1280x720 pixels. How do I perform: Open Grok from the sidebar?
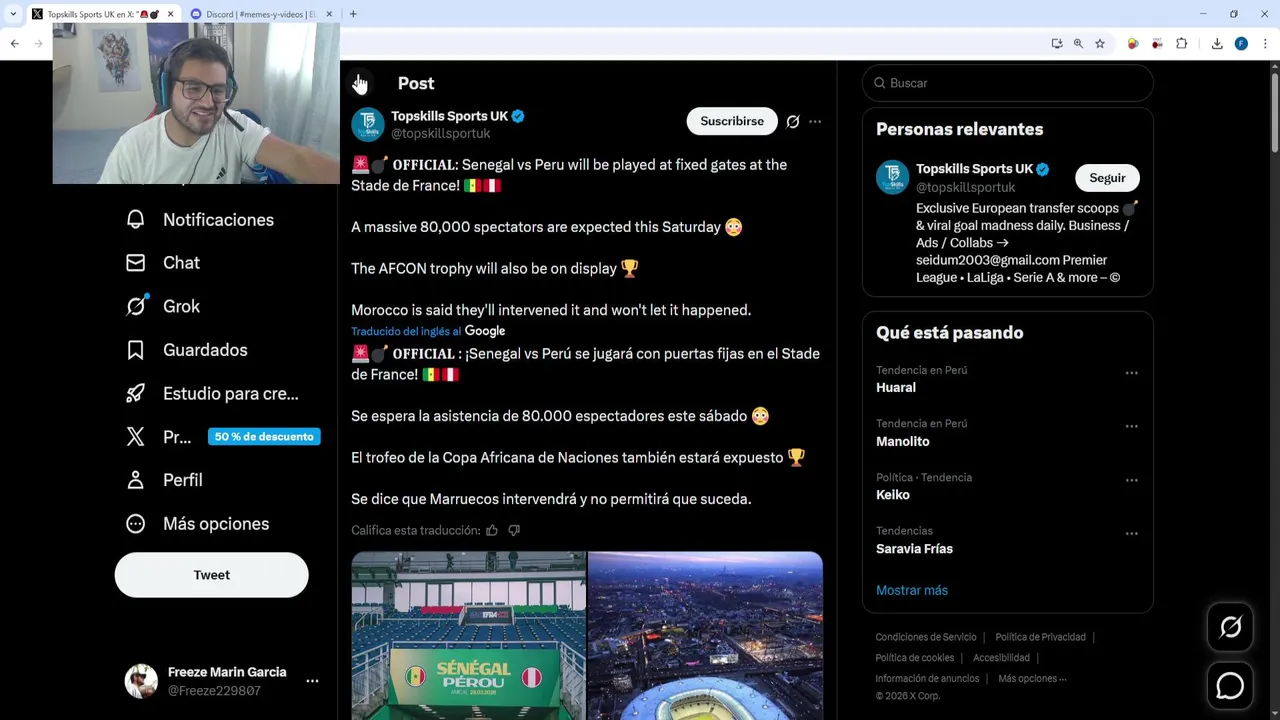pyautogui.click(x=163, y=306)
